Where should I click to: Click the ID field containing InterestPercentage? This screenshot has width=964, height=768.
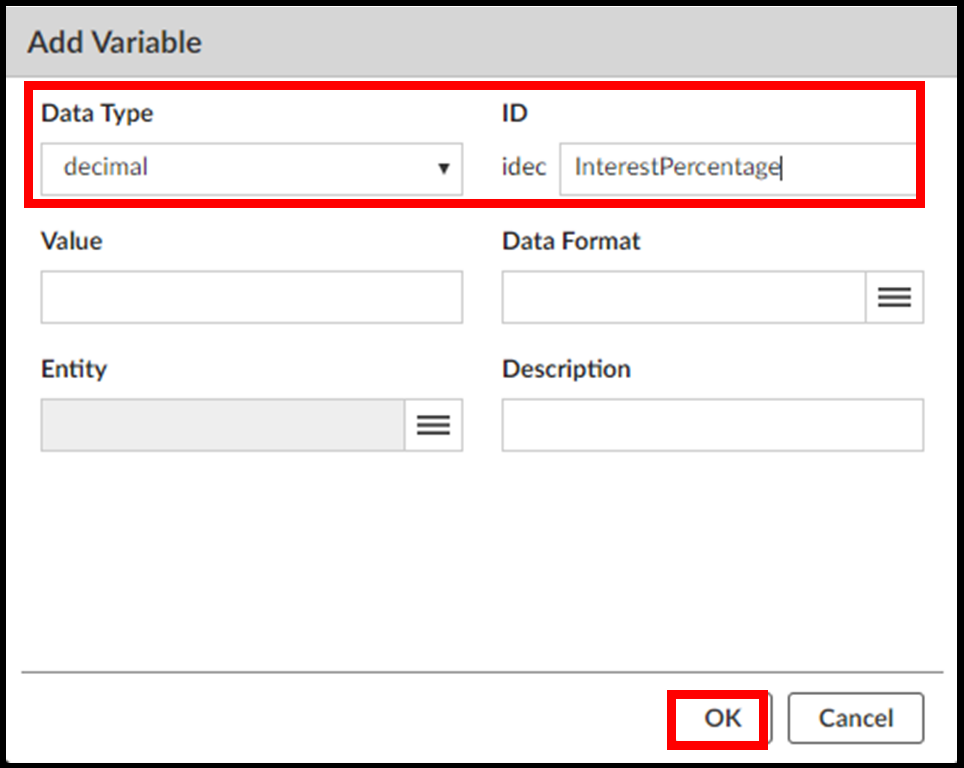[x=735, y=168]
